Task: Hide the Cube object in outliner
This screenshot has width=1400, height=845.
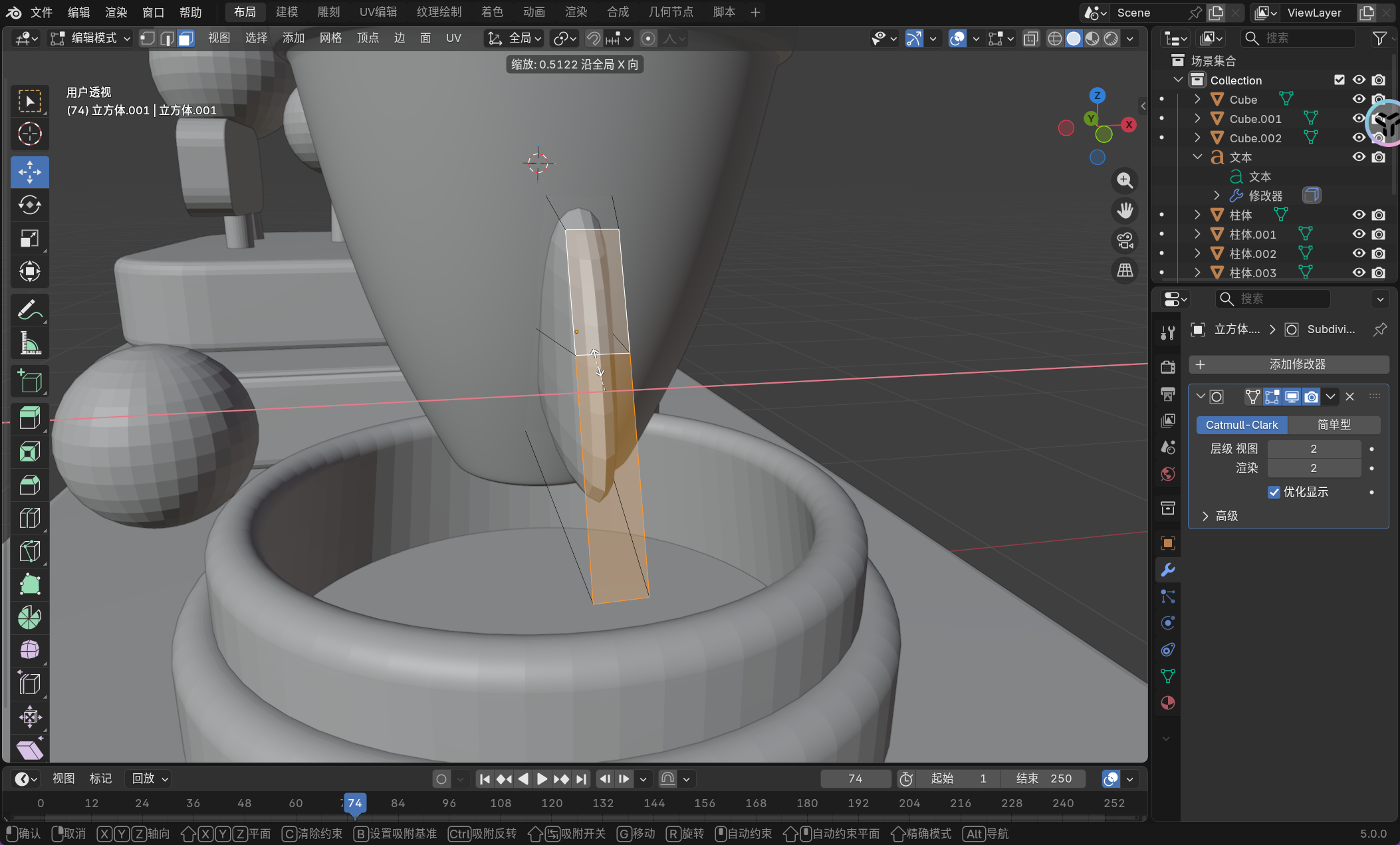Action: tap(1359, 99)
